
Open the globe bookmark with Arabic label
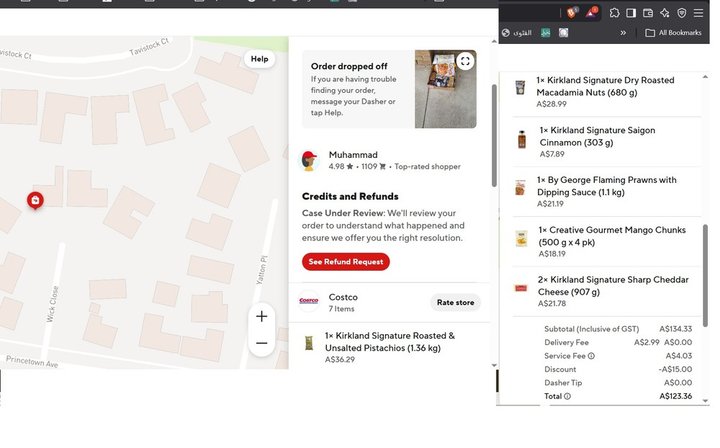coord(517,33)
